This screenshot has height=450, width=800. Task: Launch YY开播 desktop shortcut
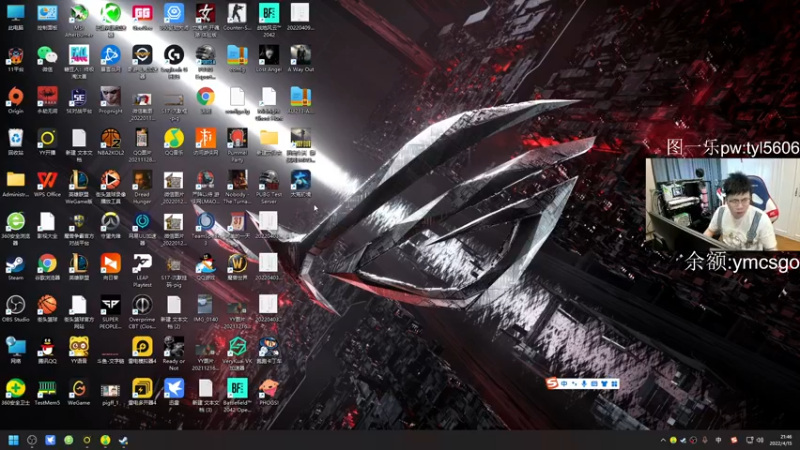click(47, 142)
